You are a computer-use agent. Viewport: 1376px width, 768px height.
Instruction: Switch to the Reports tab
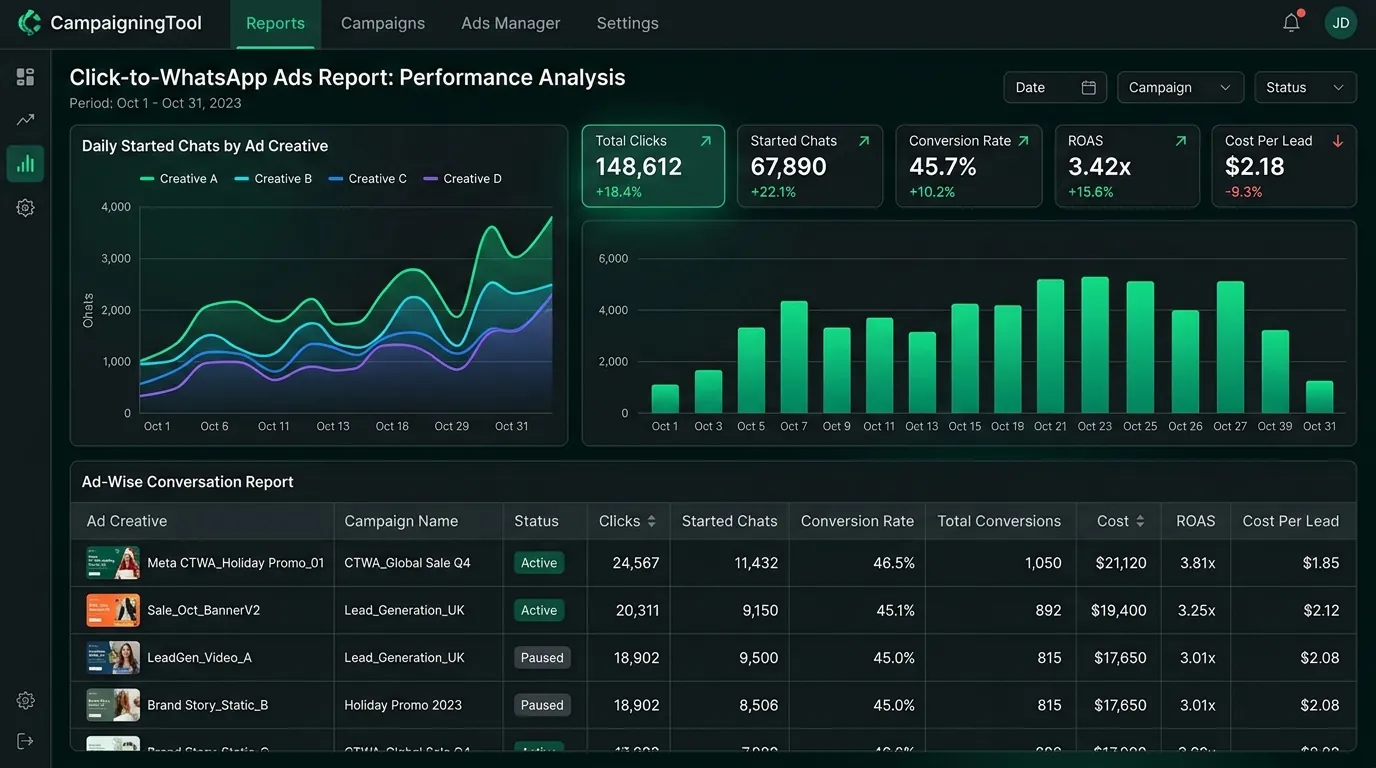pos(275,23)
